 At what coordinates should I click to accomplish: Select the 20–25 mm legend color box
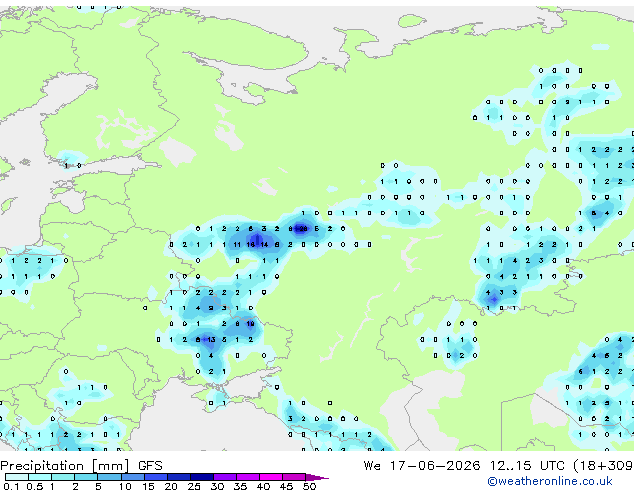(x=178, y=477)
